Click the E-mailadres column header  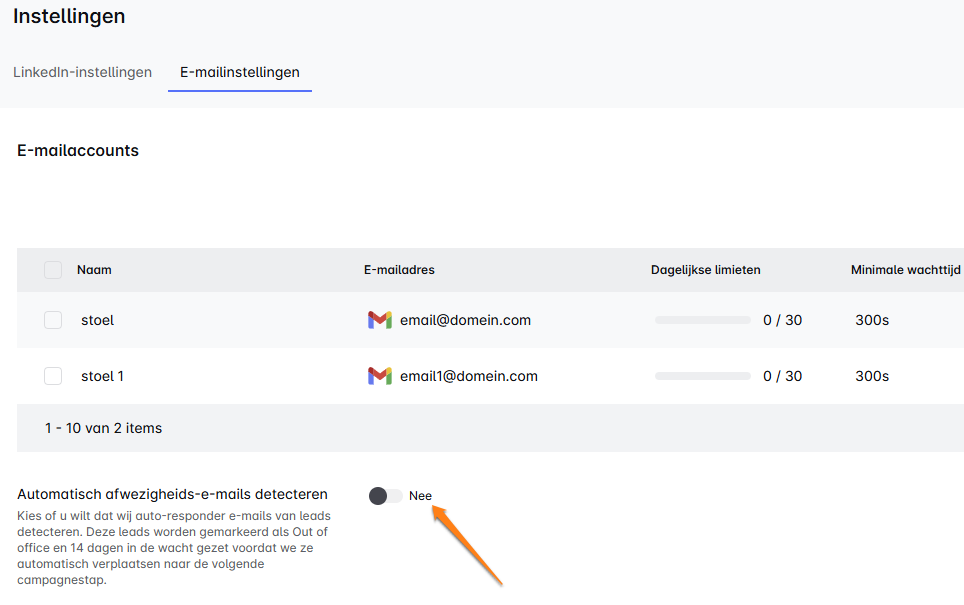pyautogui.click(x=399, y=270)
